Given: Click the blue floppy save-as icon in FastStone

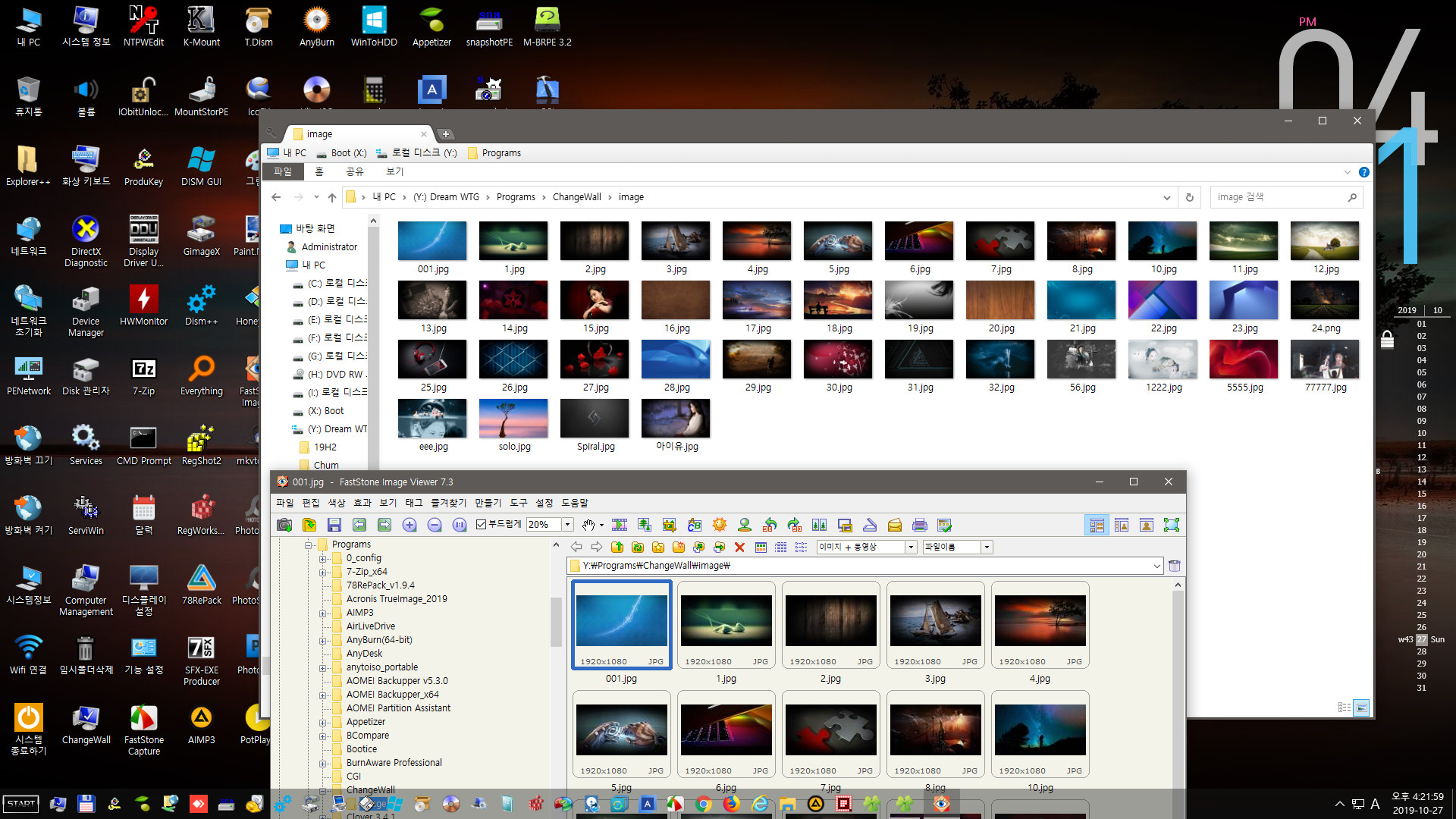Looking at the screenshot, I should (x=334, y=525).
